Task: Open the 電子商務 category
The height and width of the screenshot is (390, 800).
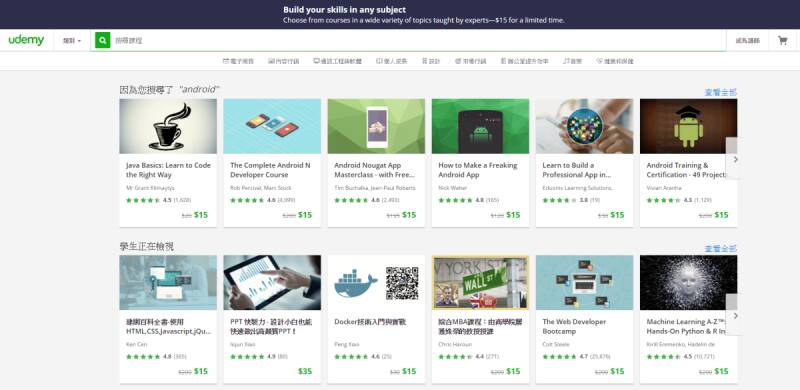Action: [238, 61]
